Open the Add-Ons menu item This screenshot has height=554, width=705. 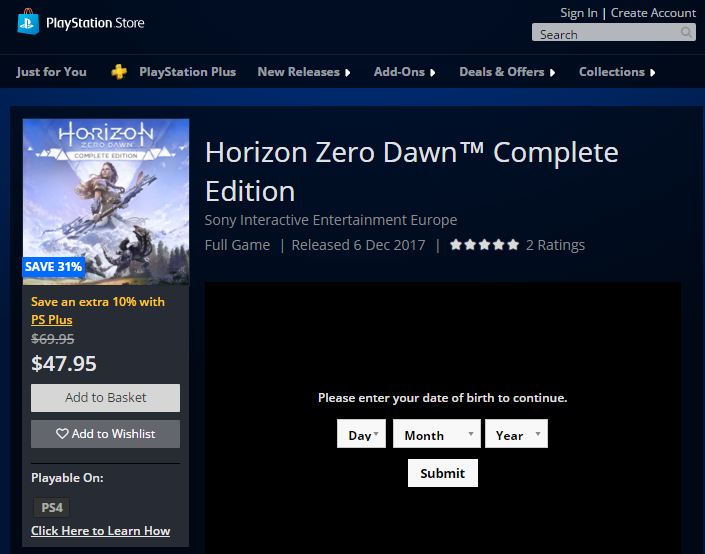[x=399, y=72]
